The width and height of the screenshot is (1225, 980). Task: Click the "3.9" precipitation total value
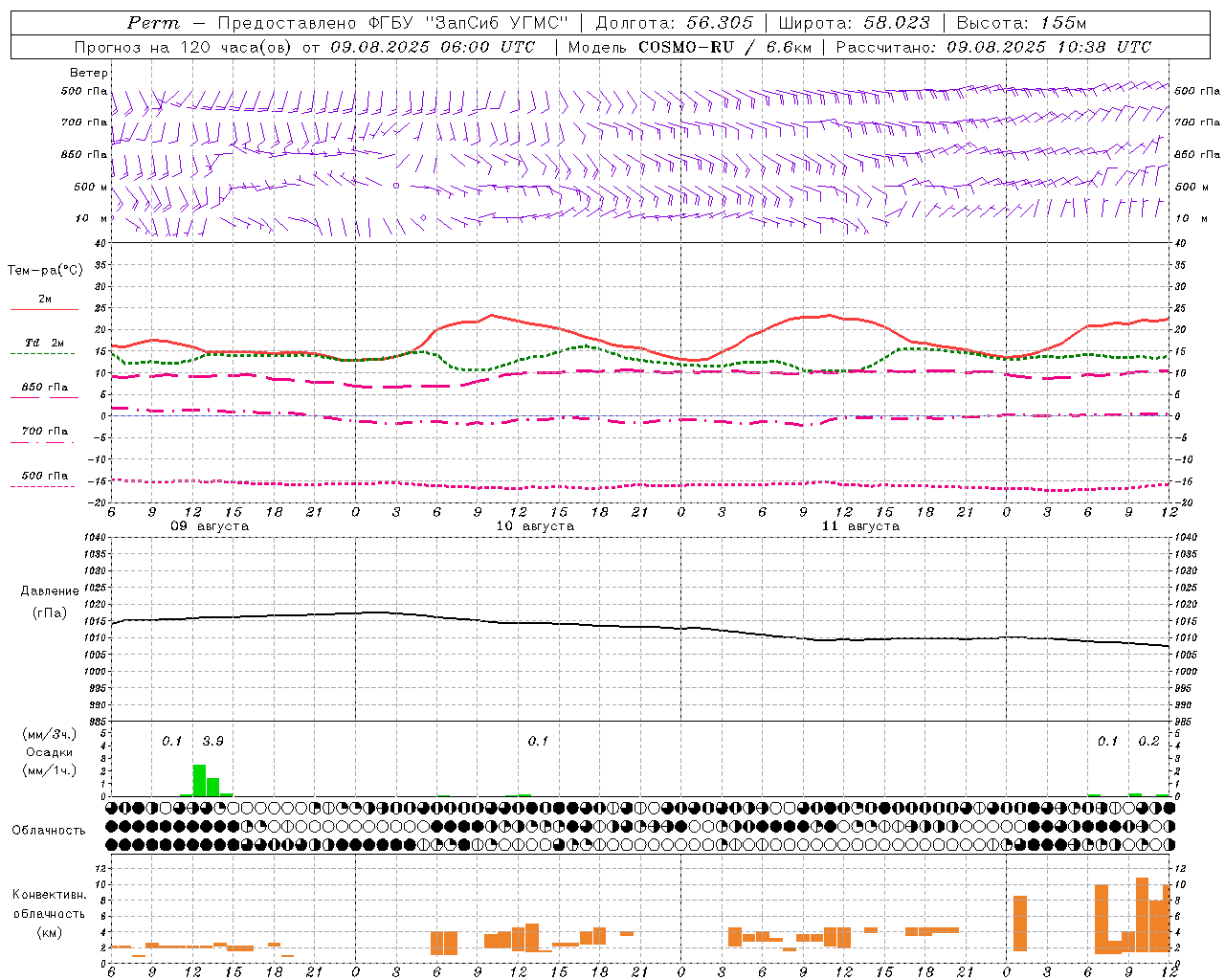click(x=212, y=741)
